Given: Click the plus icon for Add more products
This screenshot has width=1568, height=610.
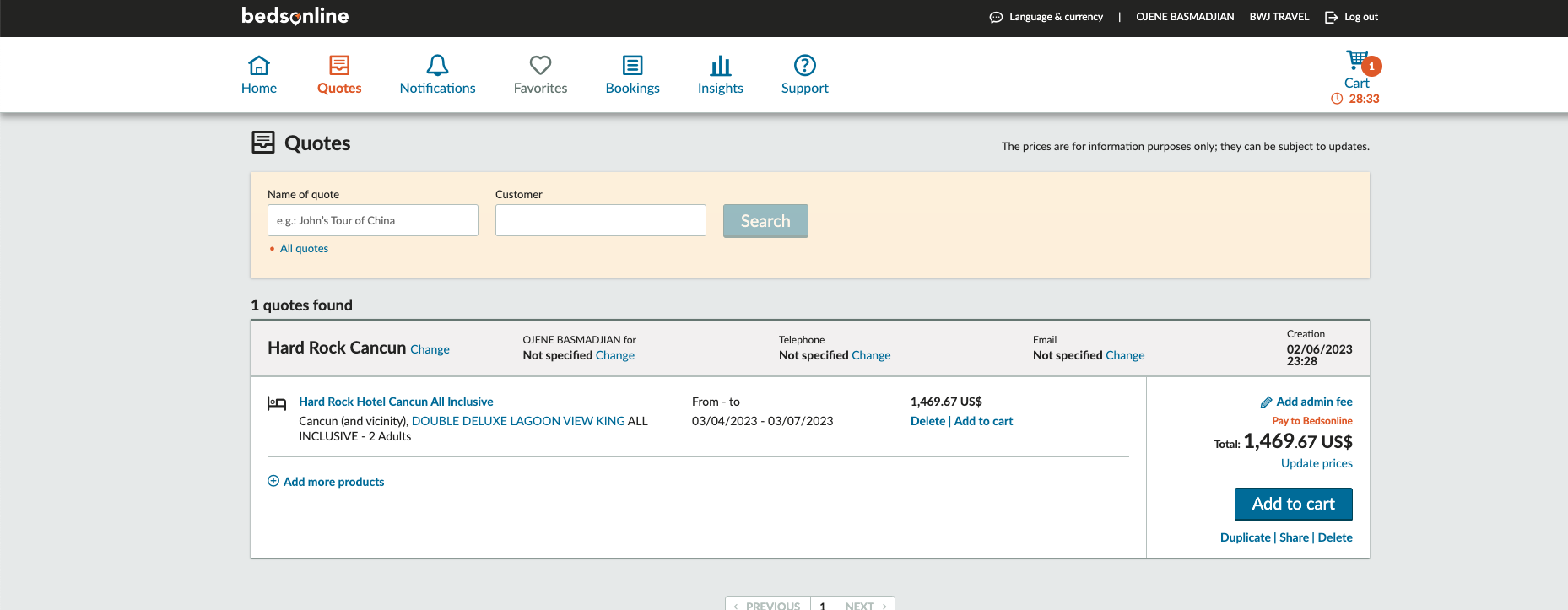Looking at the screenshot, I should click(x=273, y=481).
